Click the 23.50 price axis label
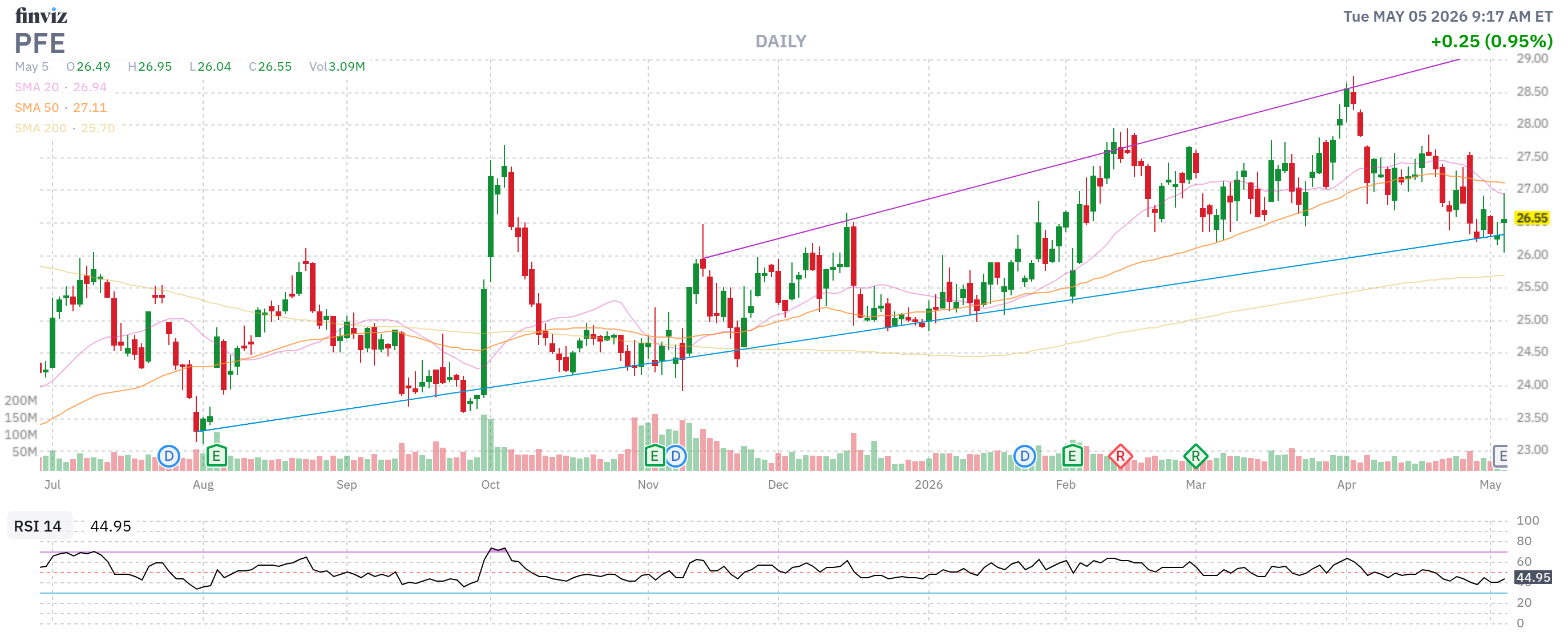This screenshot has width=1568, height=641. [1532, 418]
